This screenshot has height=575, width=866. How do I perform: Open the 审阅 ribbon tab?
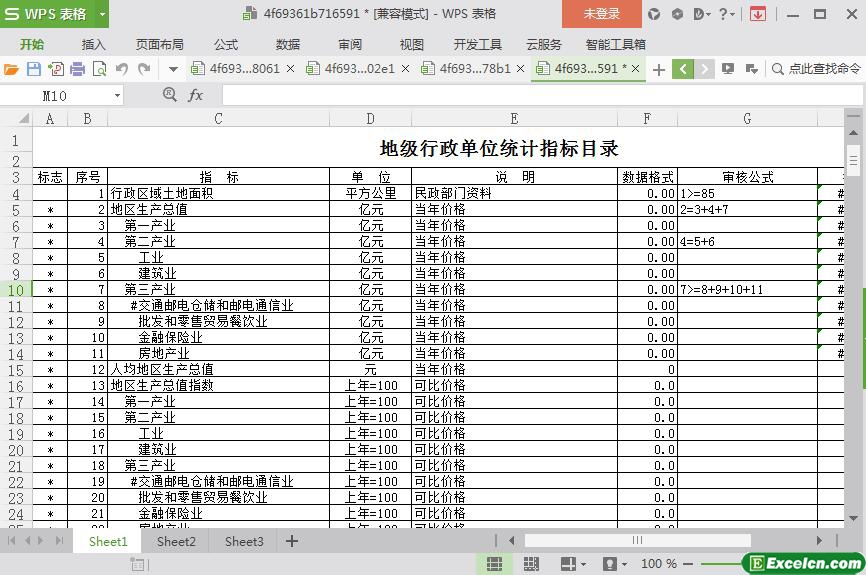[350, 45]
